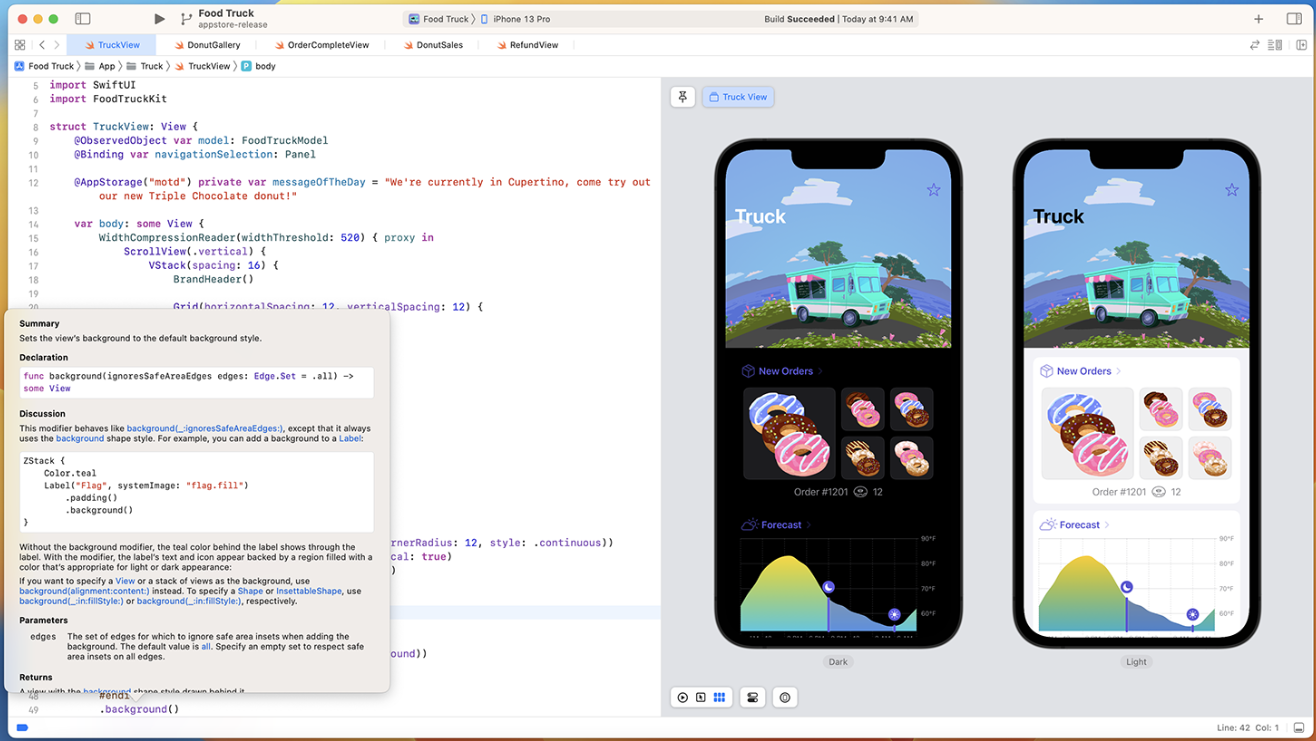Open the DonutSales tab
The height and width of the screenshot is (741, 1316).
coord(433,45)
